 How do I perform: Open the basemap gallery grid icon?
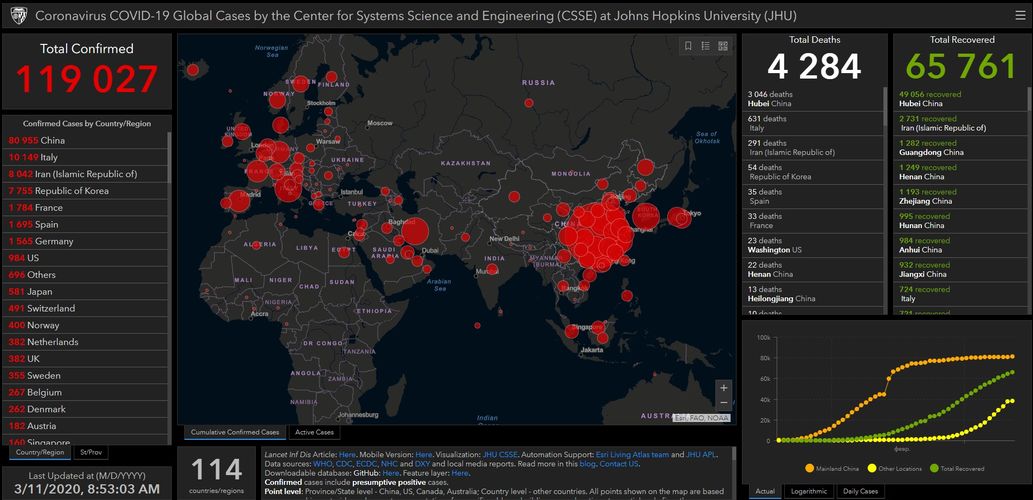(723, 46)
